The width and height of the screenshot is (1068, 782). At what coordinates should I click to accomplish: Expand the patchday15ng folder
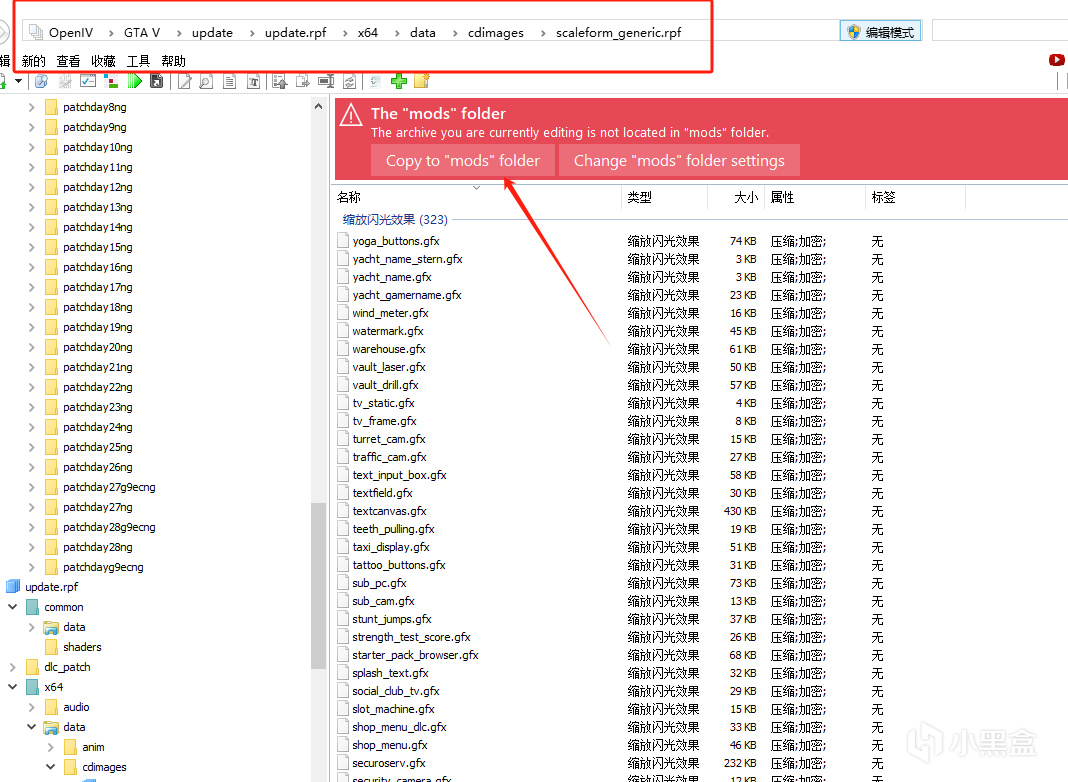click(x=31, y=247)
